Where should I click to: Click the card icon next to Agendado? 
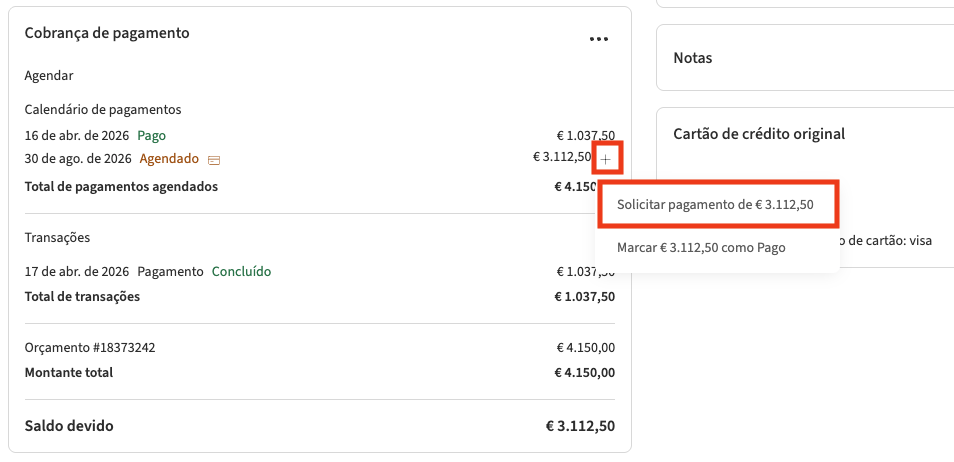pyautogui.click(x=214, y=160)
